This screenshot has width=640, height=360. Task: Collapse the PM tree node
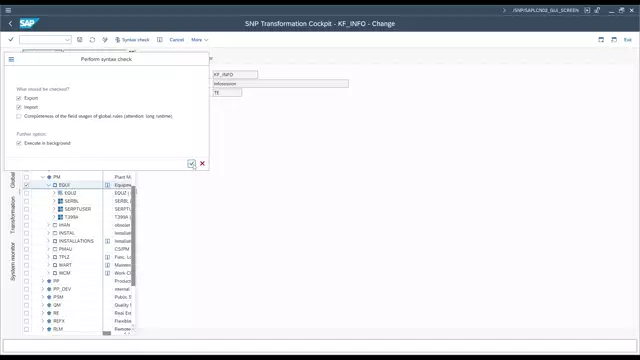[42, 177]
